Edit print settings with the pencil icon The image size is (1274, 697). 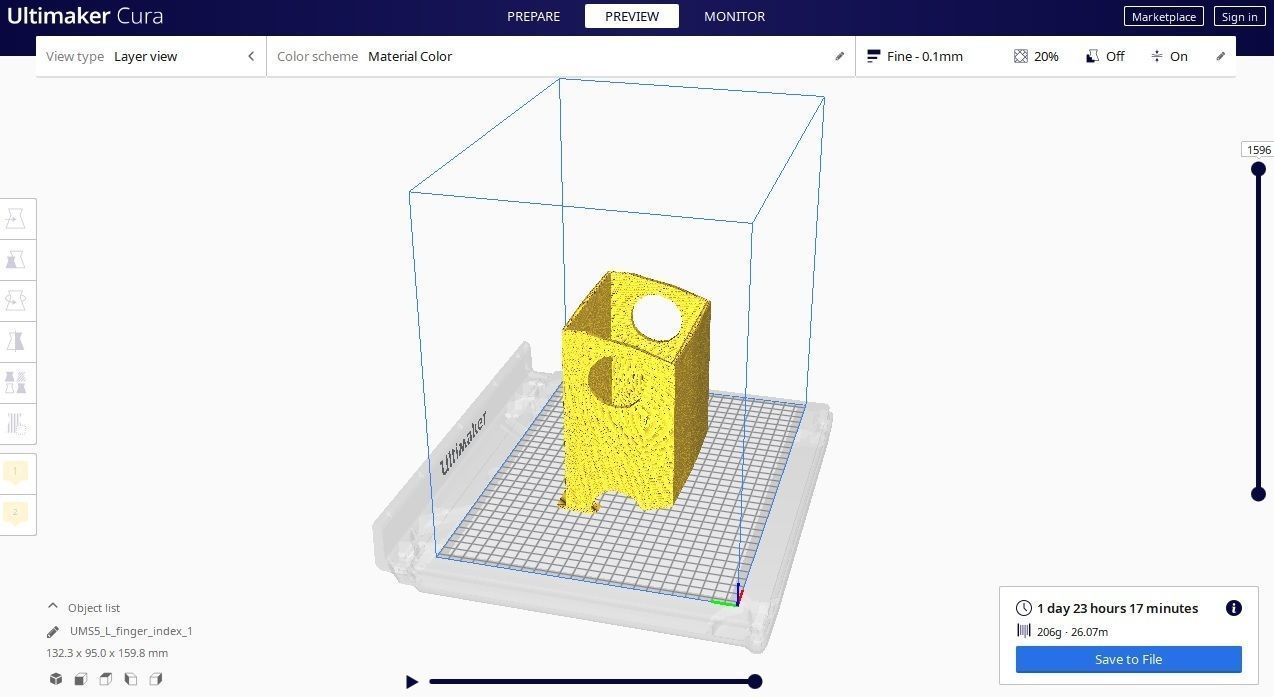click(1221, 56)
